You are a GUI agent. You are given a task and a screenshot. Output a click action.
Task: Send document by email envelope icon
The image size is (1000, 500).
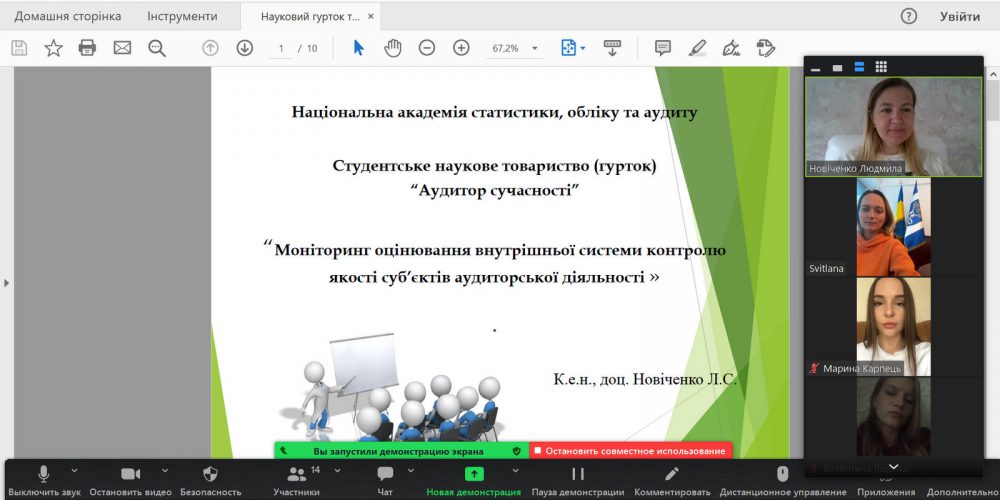pos(122,48)
